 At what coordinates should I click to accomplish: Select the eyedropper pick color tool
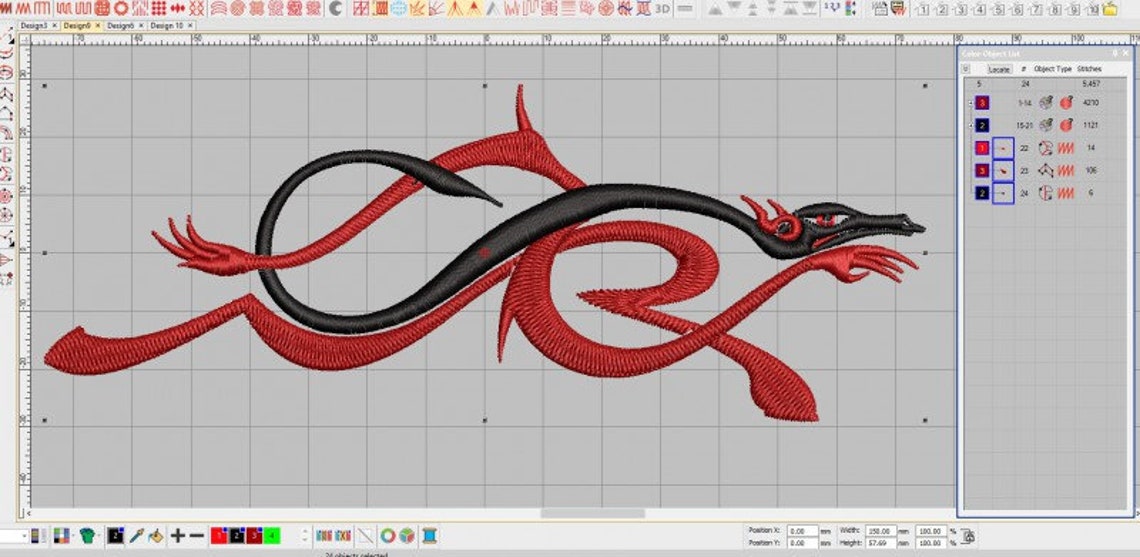pyautogui.click(x=136, y=537)
